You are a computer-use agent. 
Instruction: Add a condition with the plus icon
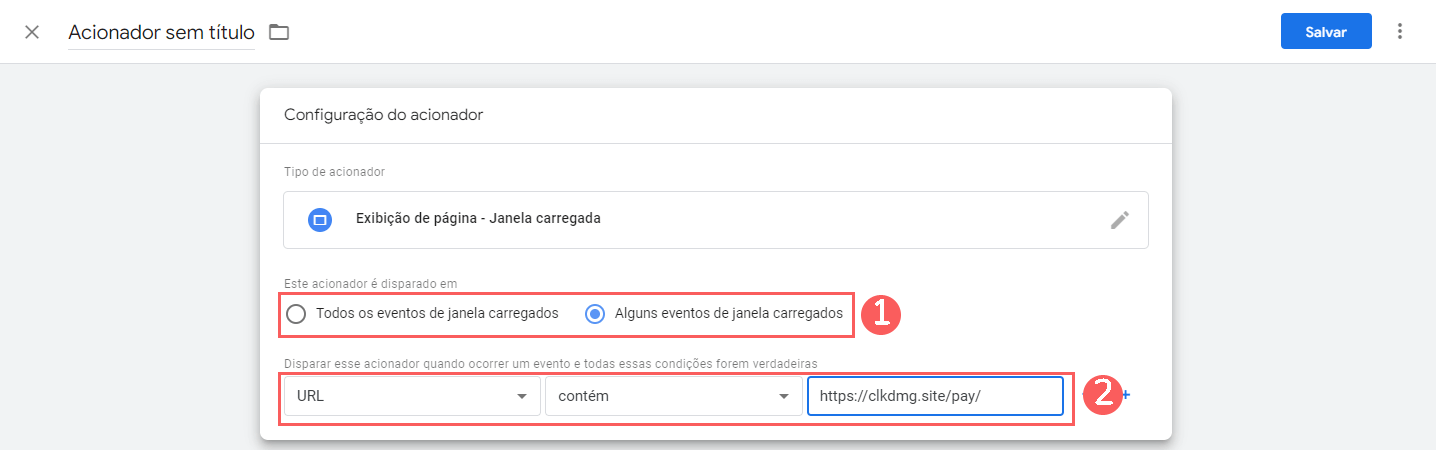[1126, 395]
